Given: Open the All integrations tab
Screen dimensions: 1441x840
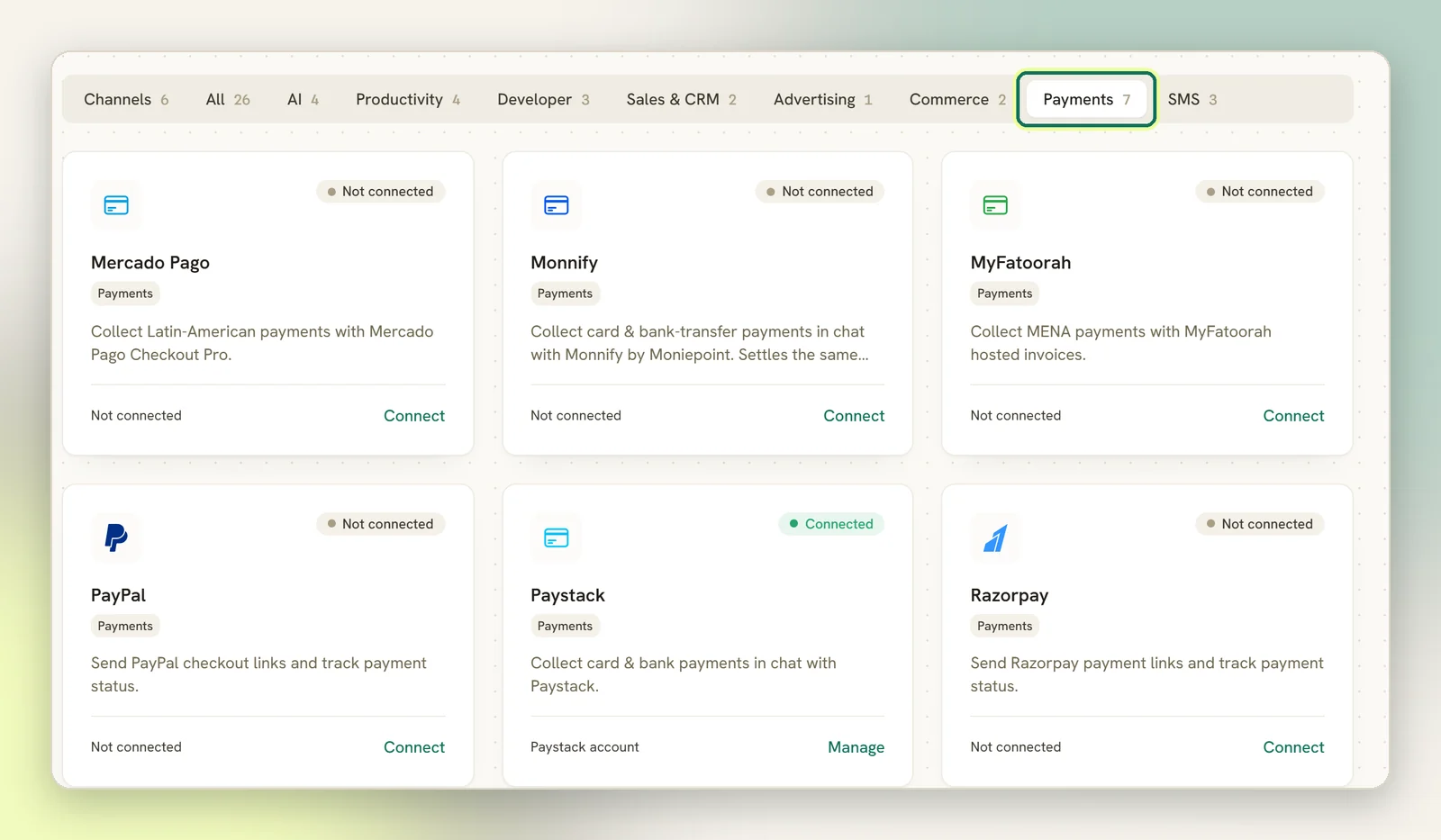Looking at the screenshot, I should coord(228,99).
